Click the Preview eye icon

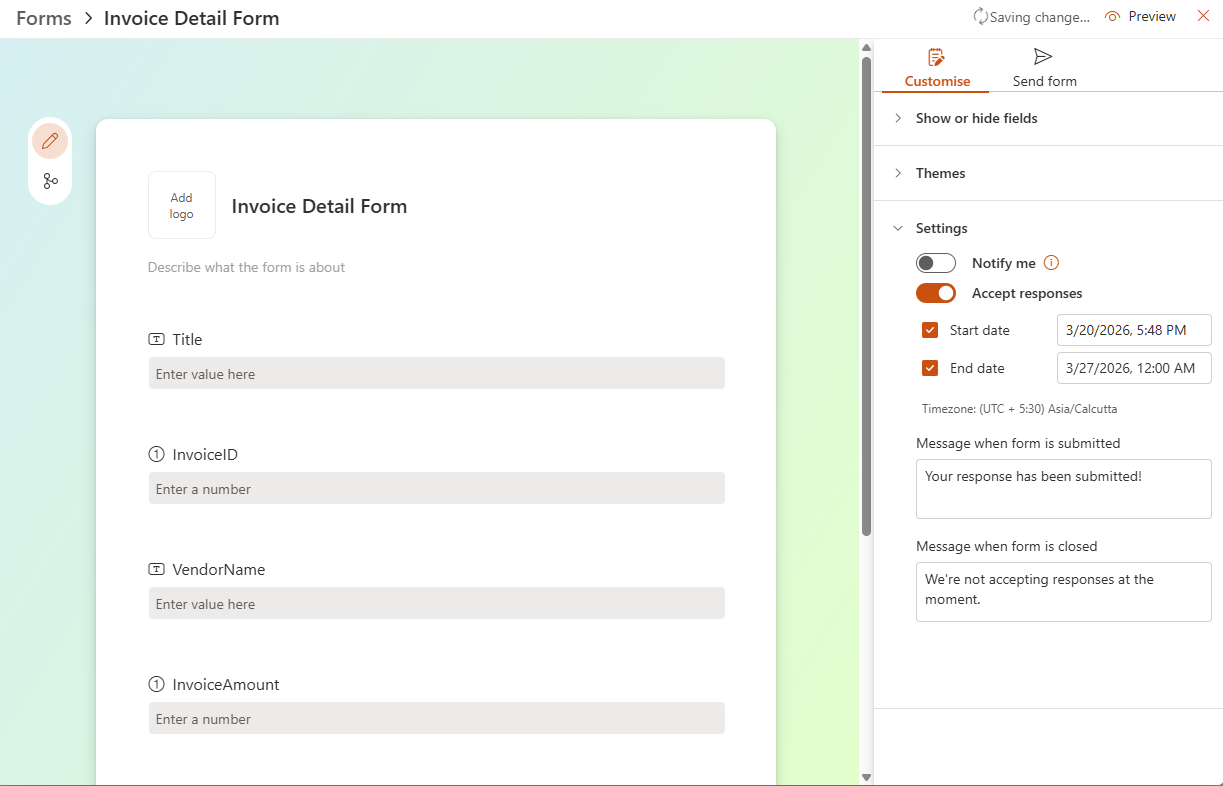(x=1112, y=17)
